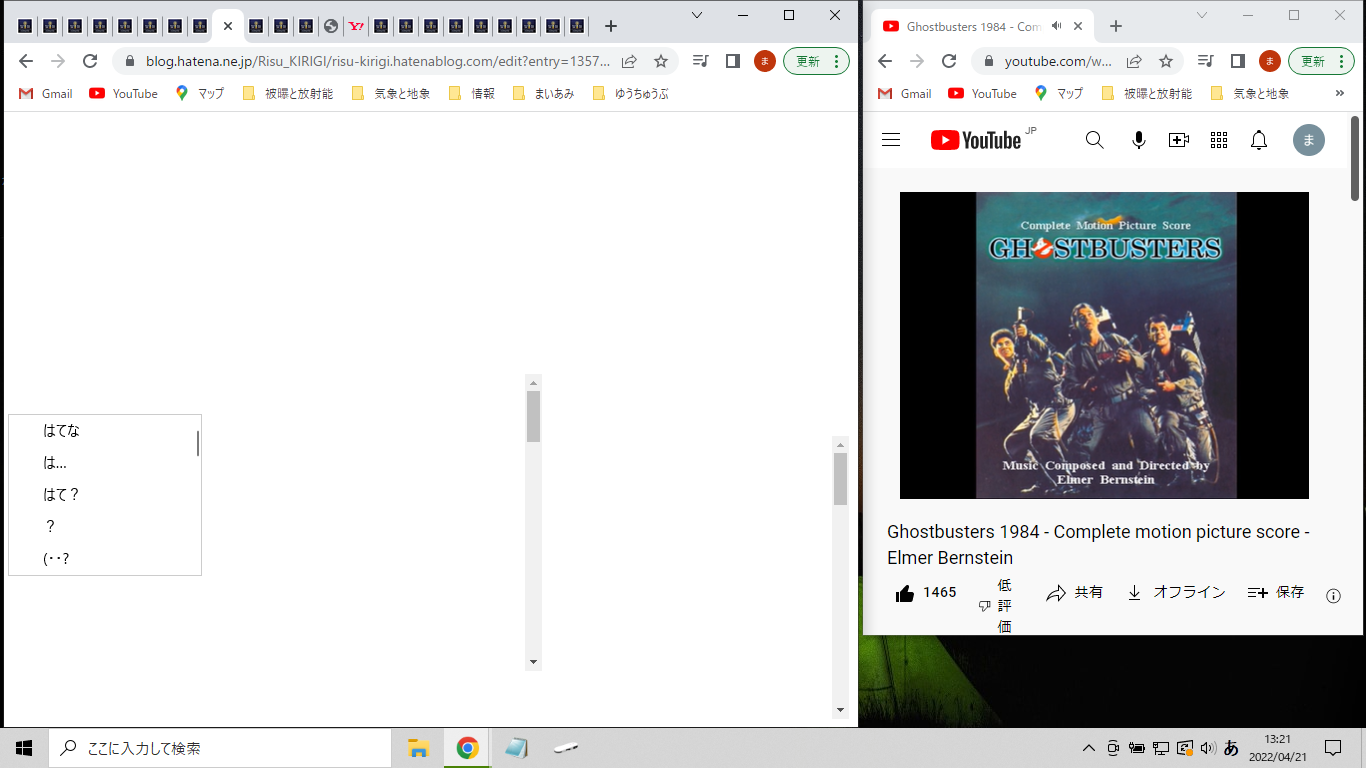This screenshot has width=1366, height=768.
Task: Save the video to a playlist with 保存
Action: (1276, 593)
